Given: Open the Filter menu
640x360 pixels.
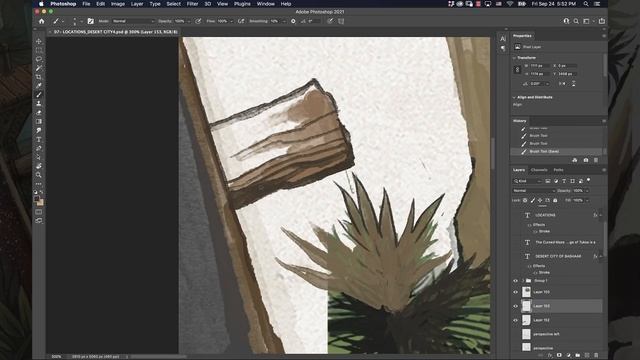Looking at the screenshot, I should tap(192, 4).
